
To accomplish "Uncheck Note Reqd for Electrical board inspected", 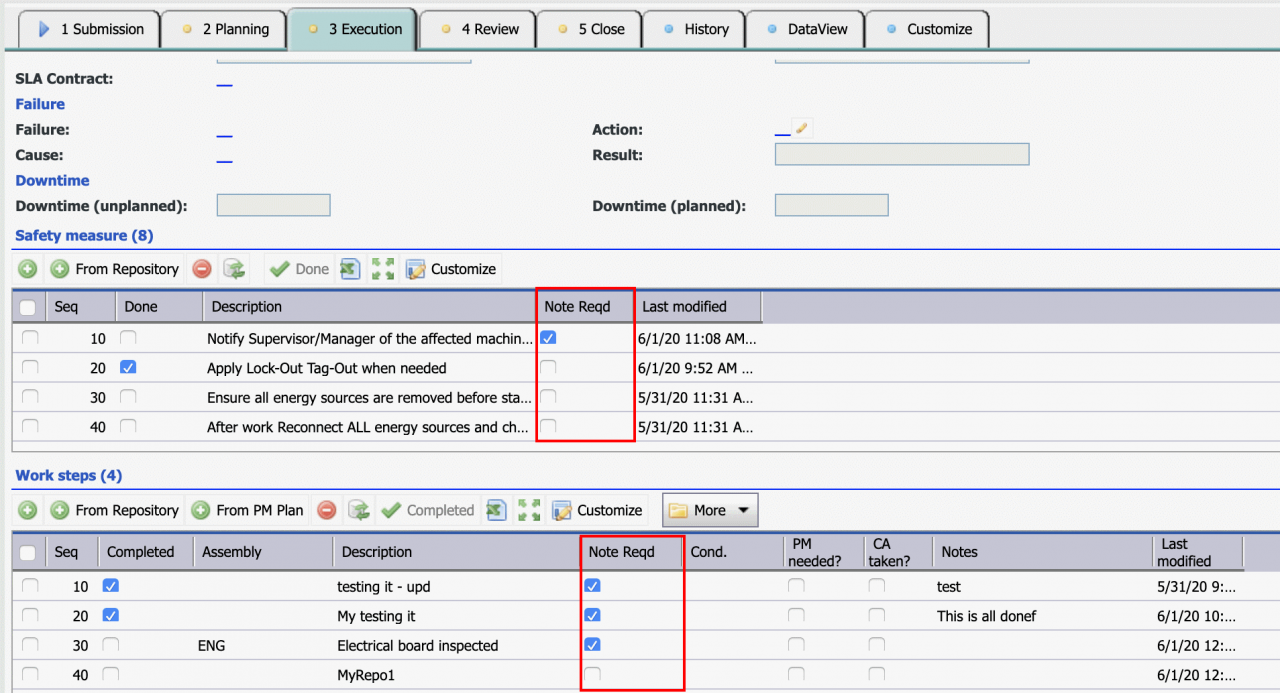I will click(592, 644).
